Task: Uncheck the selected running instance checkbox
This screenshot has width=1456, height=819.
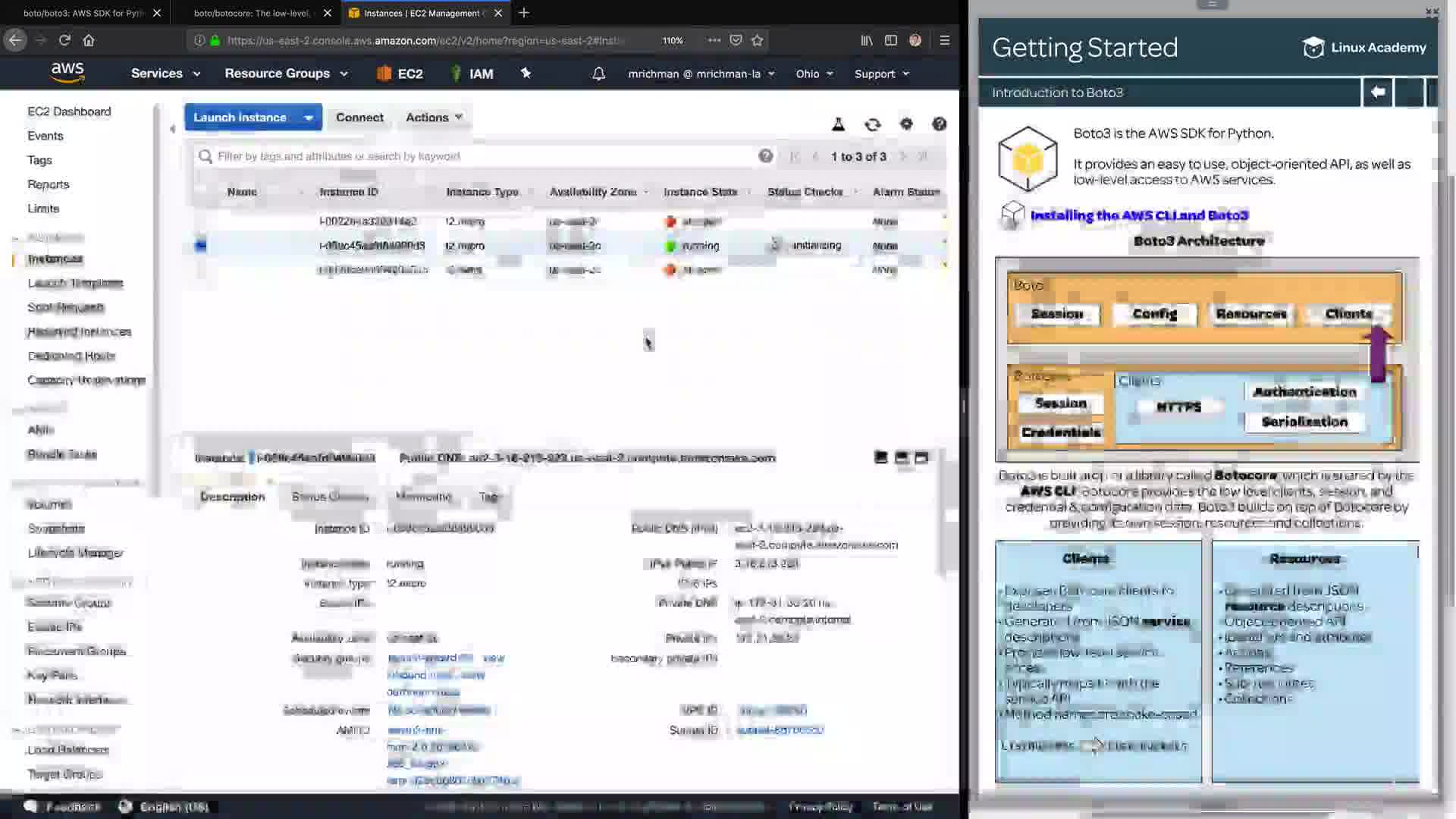Action: coord(201,246)
